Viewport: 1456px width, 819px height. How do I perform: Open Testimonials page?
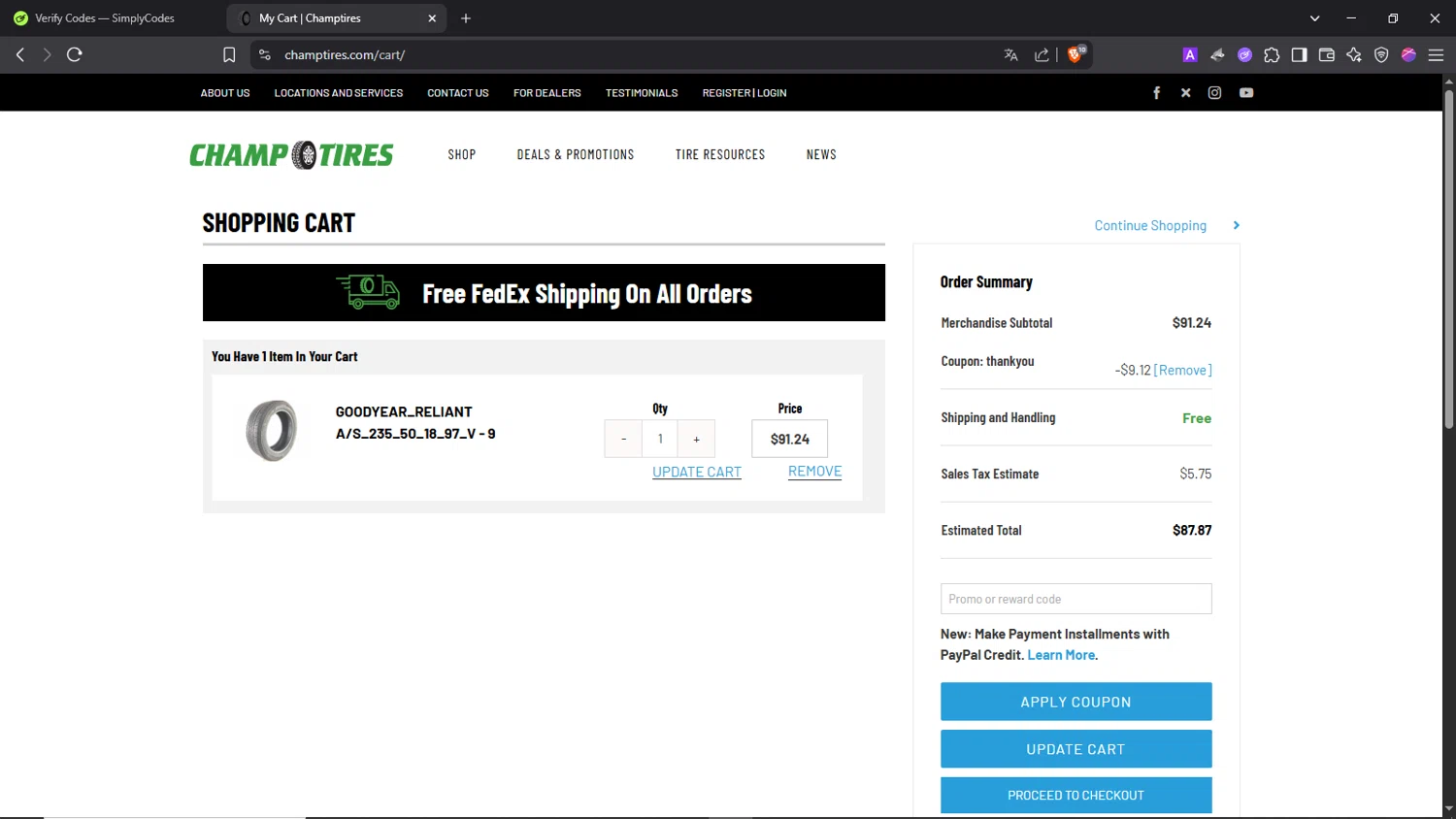click(x=642, y=93)
